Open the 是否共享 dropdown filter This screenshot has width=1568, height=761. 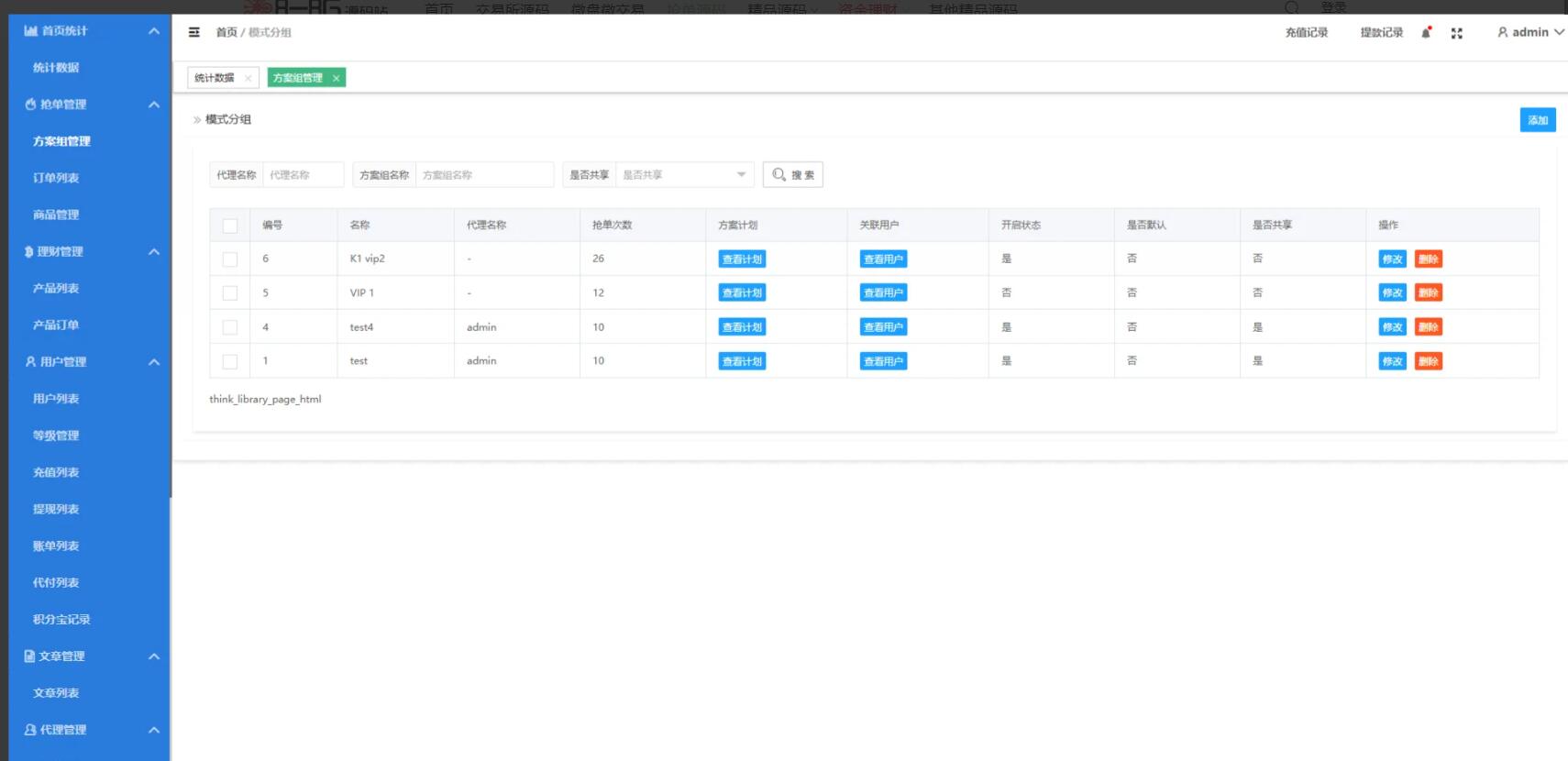[x=684, y=175]
